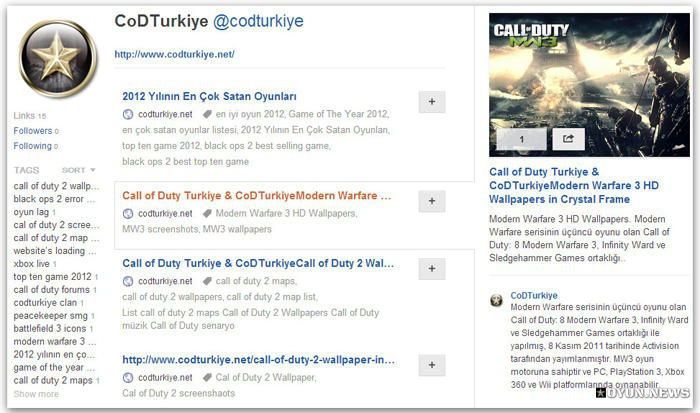Open 'Wallpapers in Crystal Frame' title in the right panel
Viewport: 700px width, 413px height.
(x=574, y=185)
